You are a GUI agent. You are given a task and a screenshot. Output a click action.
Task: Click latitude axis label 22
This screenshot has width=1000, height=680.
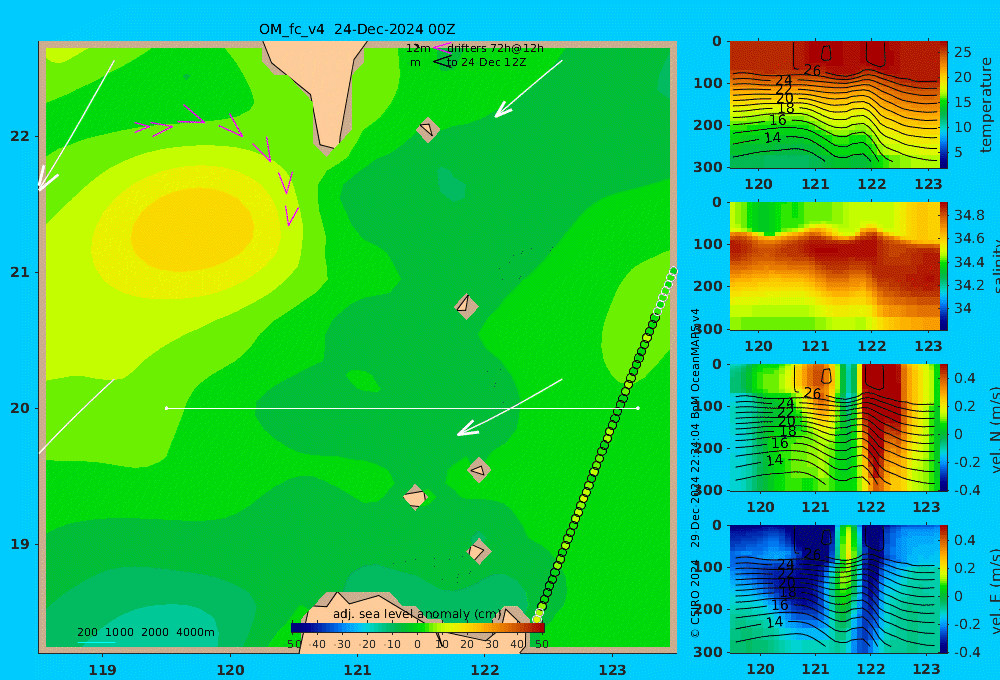(x=20, y=136)
